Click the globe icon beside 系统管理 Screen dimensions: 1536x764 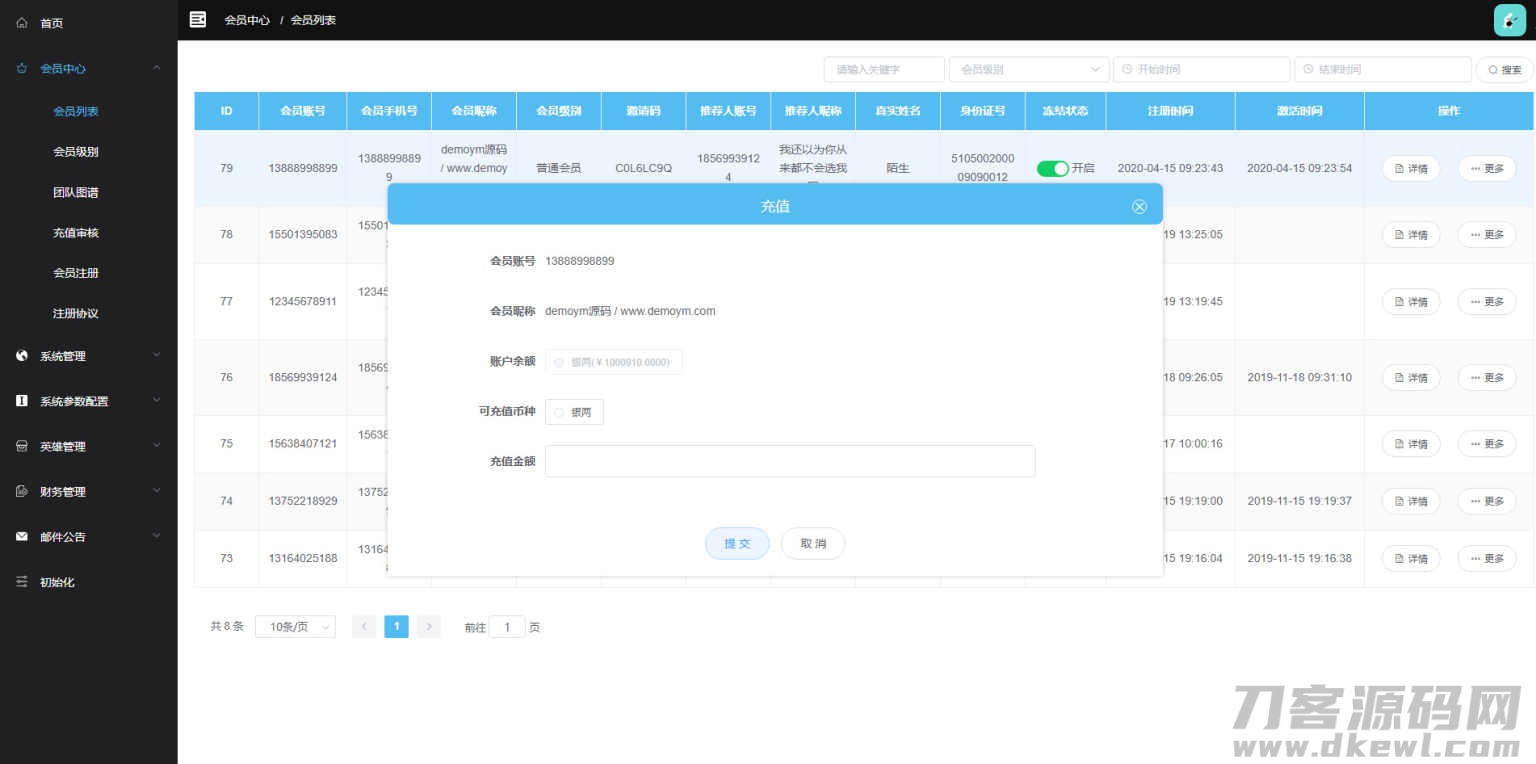tap(21, 355)
